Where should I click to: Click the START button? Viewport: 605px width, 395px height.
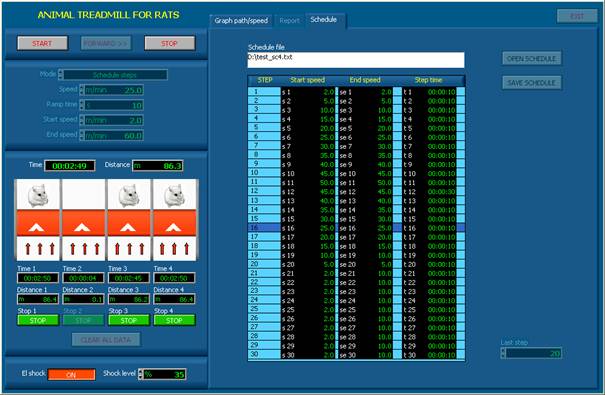[42, 43]
